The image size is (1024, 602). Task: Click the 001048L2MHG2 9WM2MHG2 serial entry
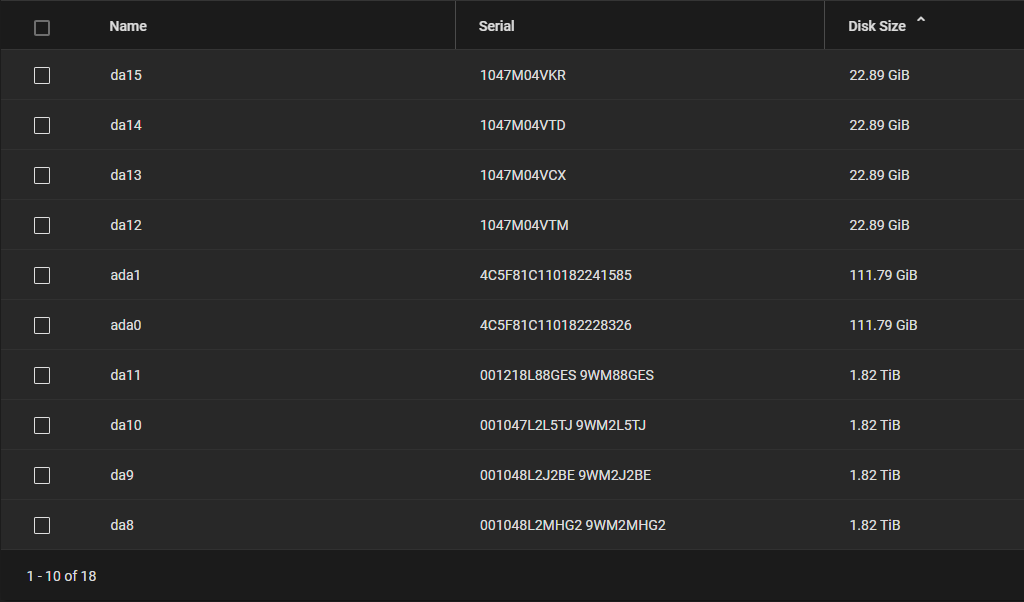[x=573, y=525]
